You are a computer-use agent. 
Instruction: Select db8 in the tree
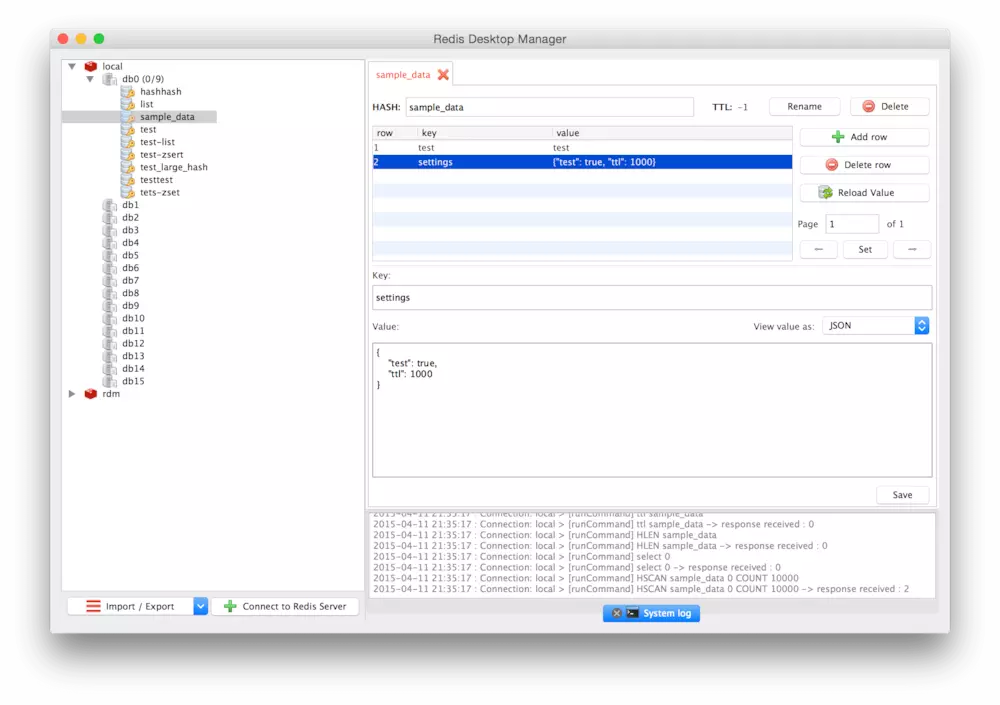(x=130, y=293)
